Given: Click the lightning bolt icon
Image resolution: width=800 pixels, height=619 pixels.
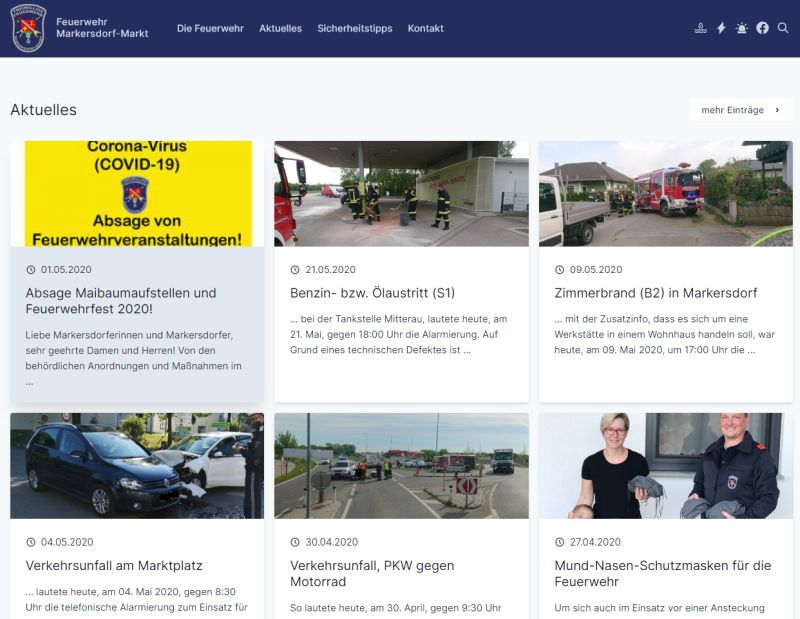Looking at the screenshot, I should [x=721, y=28].
